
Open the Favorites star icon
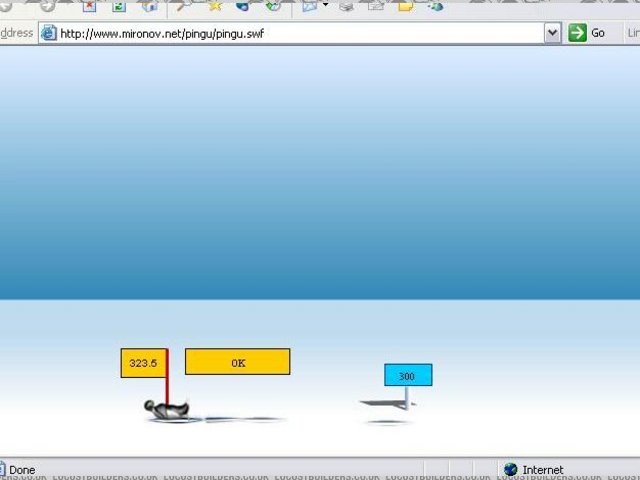(214, 5)
